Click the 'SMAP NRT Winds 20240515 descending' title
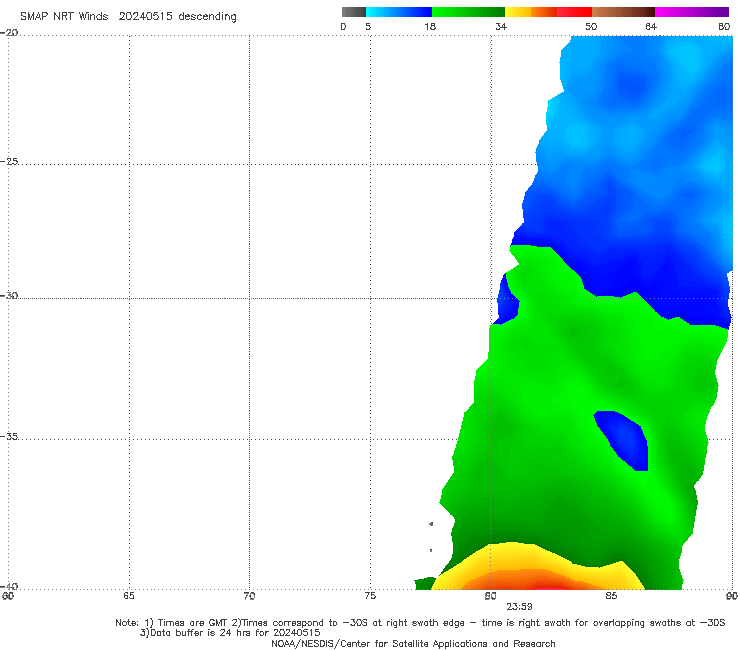Screen dimensions: 740x650 pyautogui.click(x=128, y=16)
